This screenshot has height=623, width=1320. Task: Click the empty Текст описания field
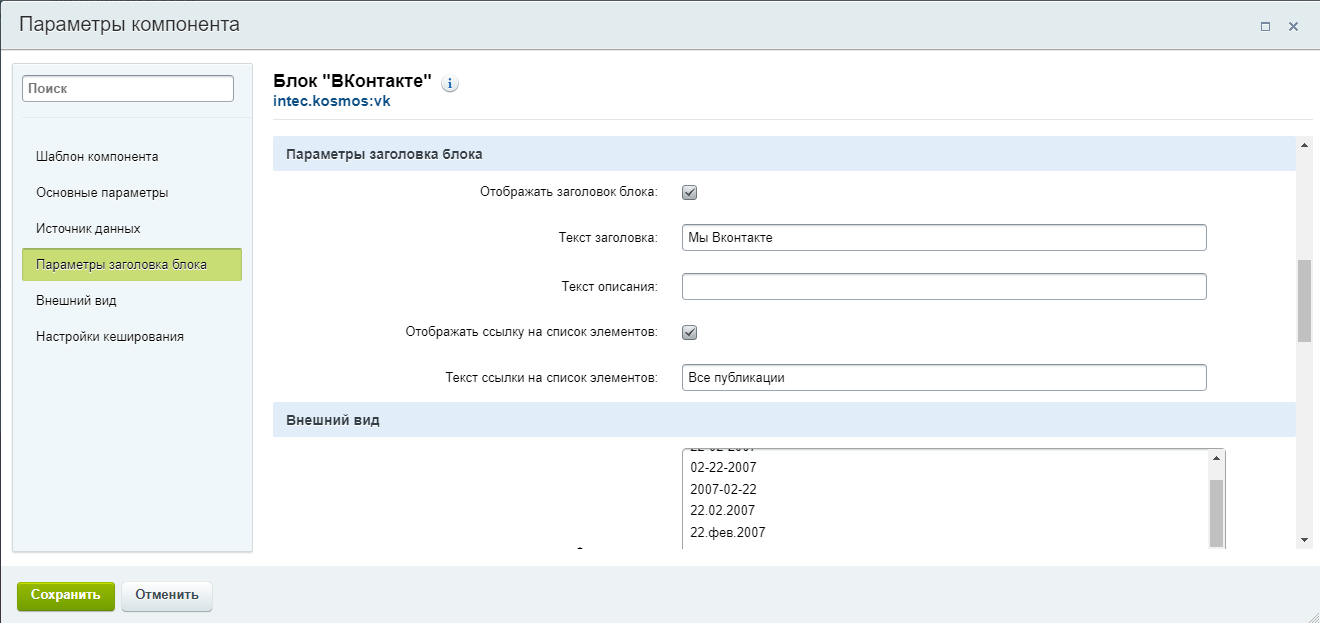click(x=944, y=287)
